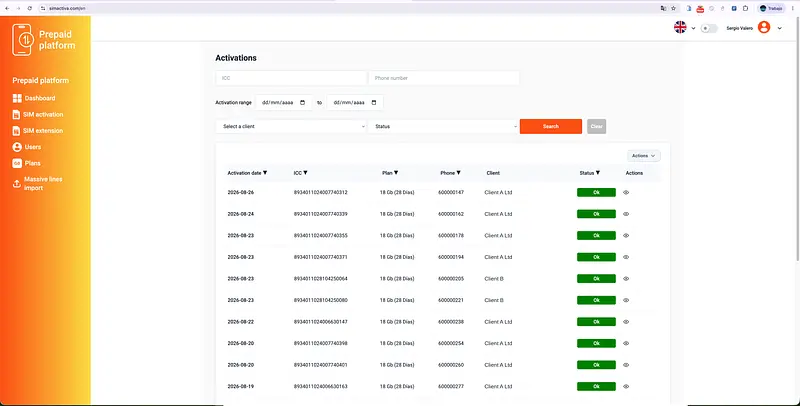Click the activation range start date field
Viewport: 800px width, 406px height.
click(x=283, y=103)
